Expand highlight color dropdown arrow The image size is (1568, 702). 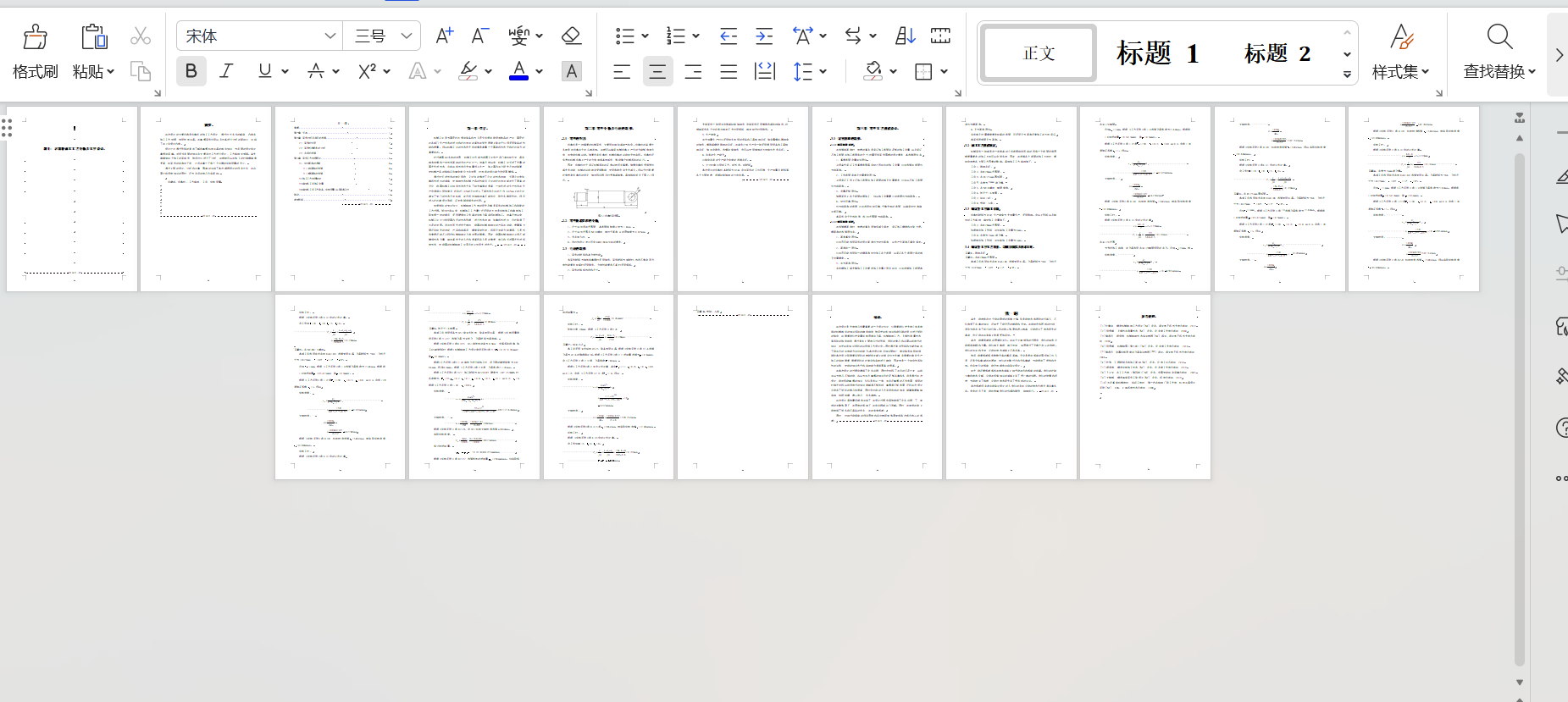click(x=488, y=72)
